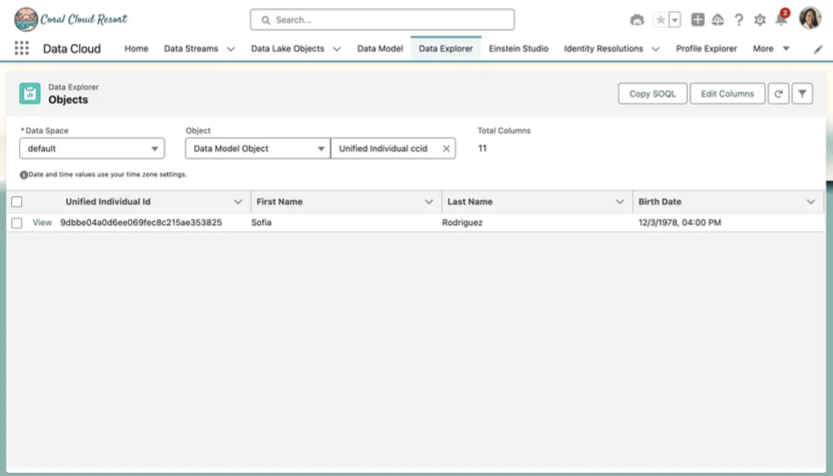
Task: Open the Data Model Object dropdown
Action: click(258, 148)
